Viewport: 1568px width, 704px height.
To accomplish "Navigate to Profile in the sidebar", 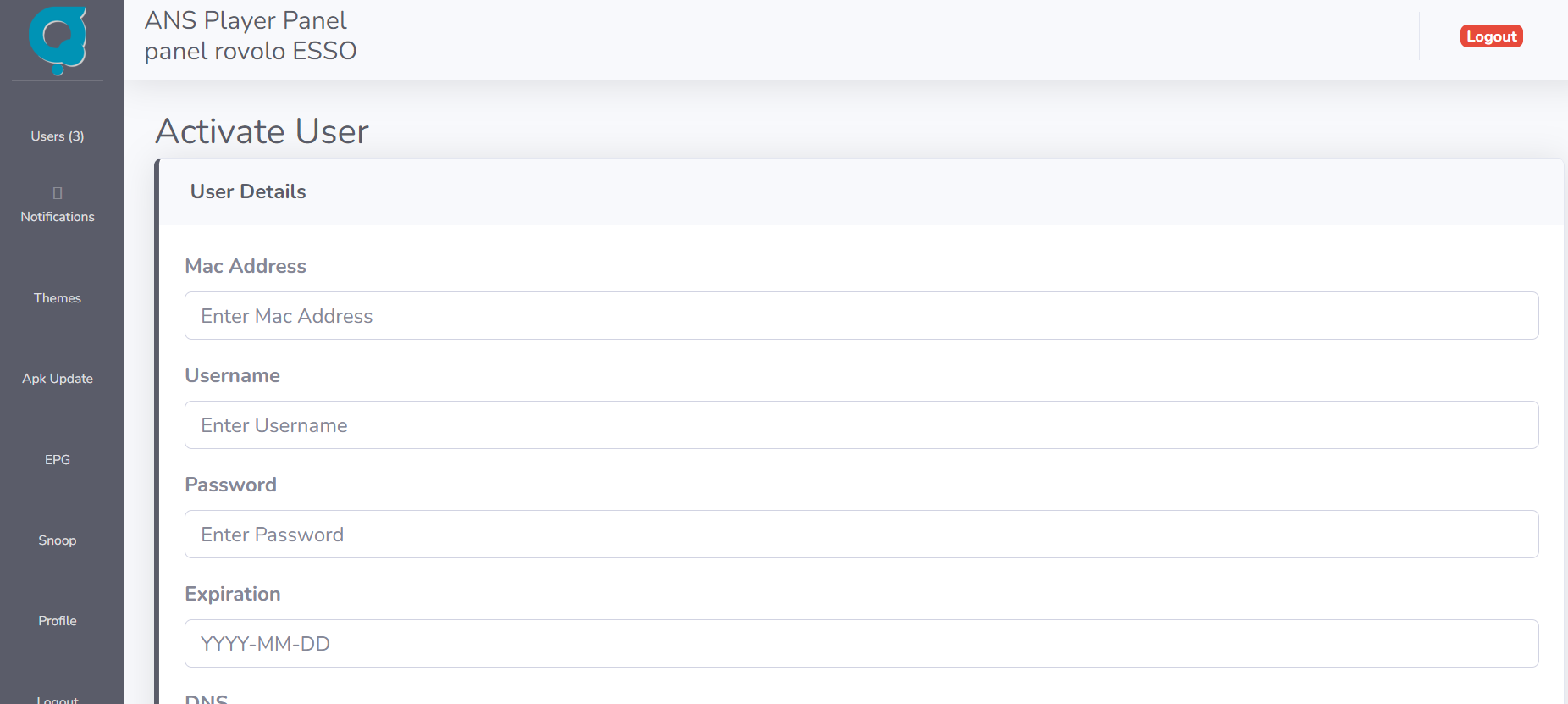I will click(58, 621).
